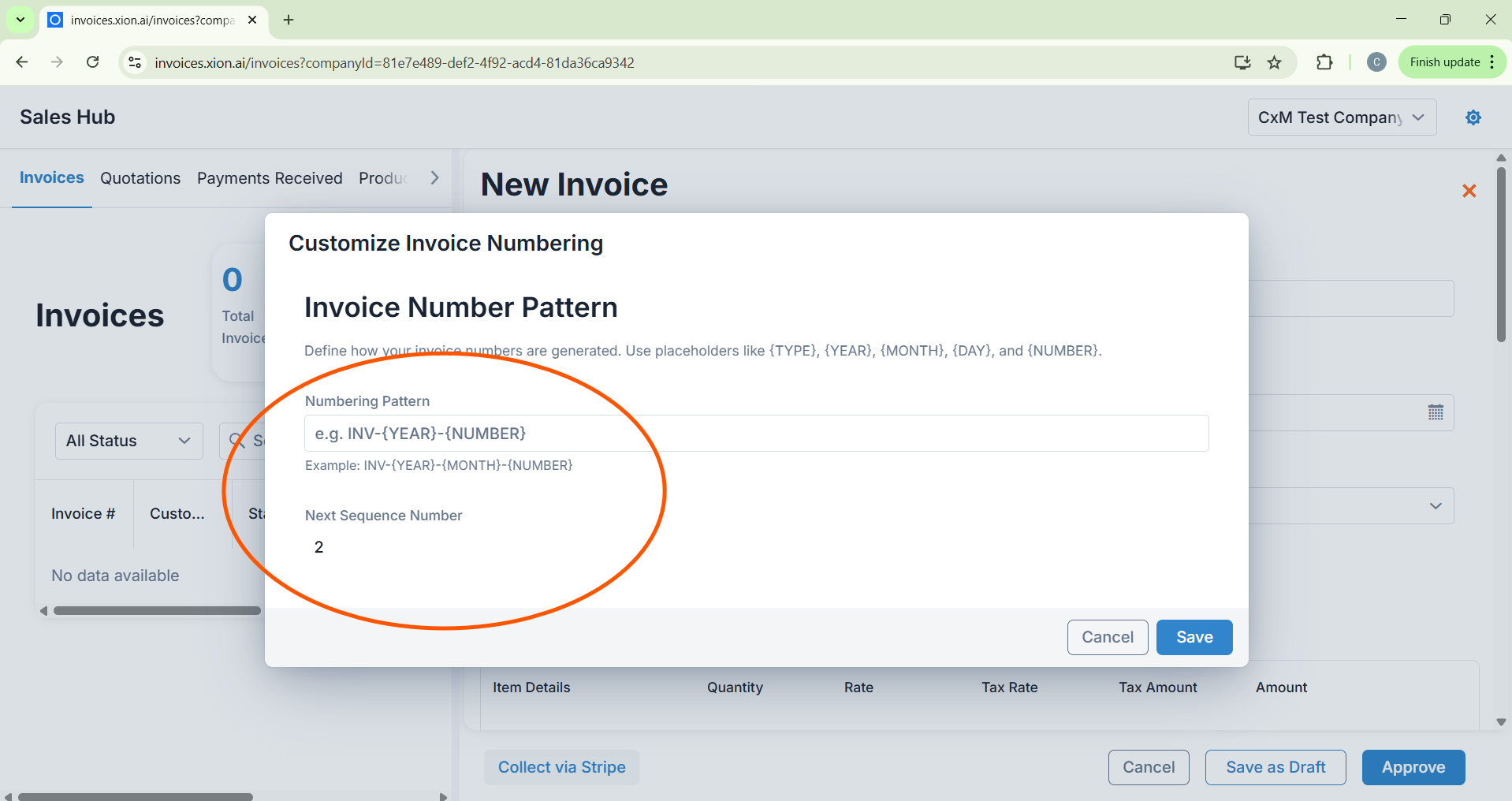1512x801 pixels.
Task: Open the Chrome profile avatar
Action: pyautogui.click(x=1376, y=62)
